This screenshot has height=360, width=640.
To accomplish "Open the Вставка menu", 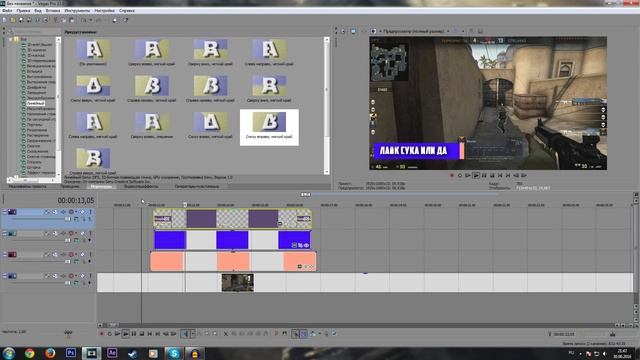I will [53, 11].
